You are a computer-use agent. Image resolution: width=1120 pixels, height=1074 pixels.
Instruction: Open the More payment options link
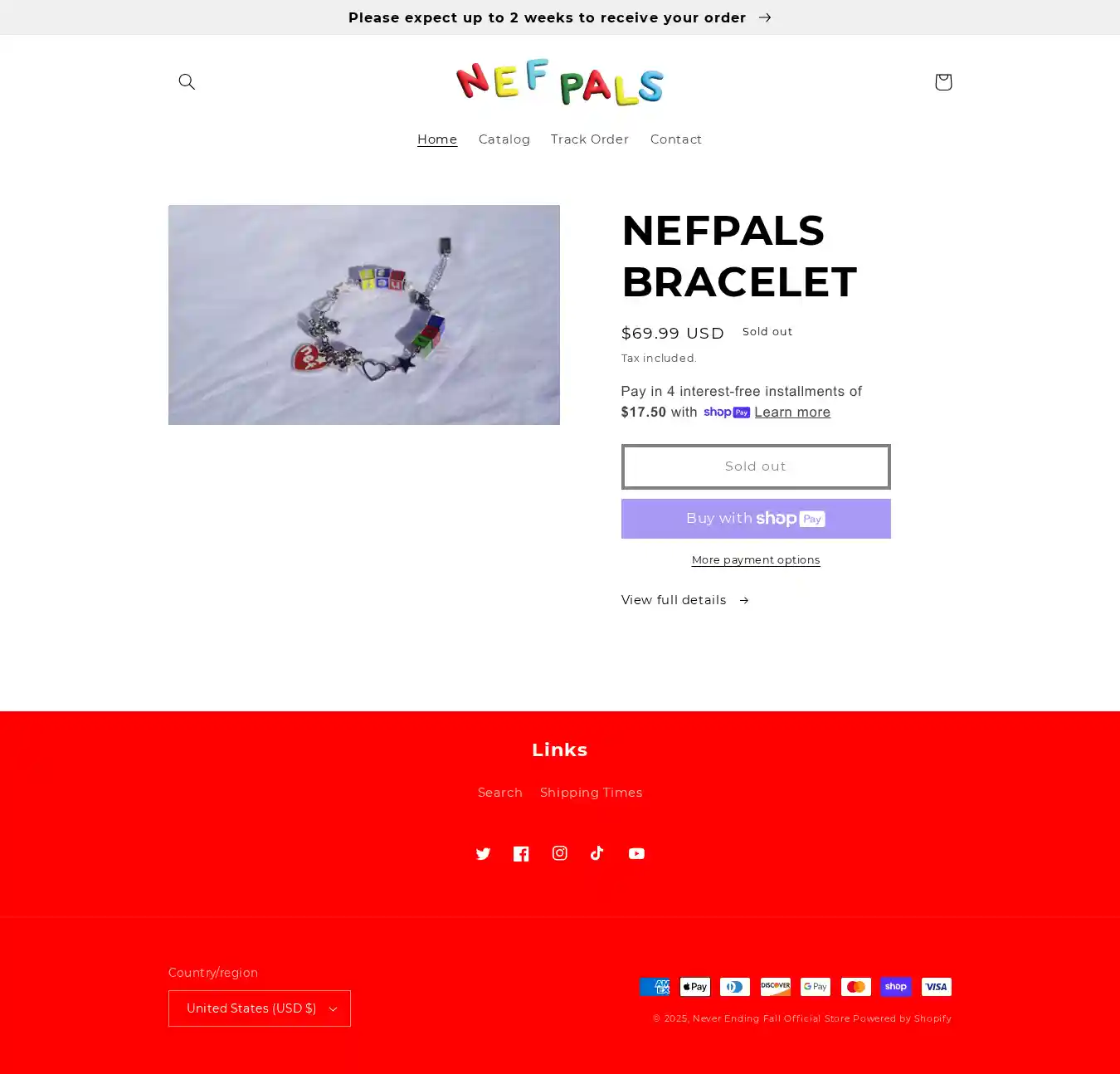click(x=756, y=560)
